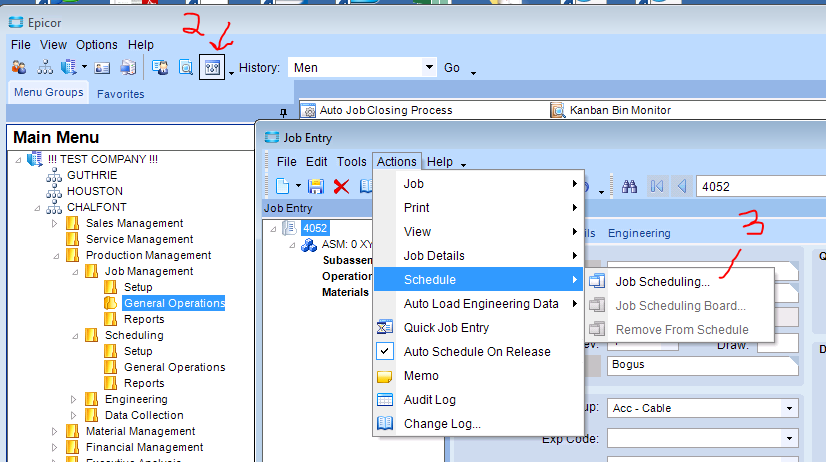Open the Job Details submenu

478,255
